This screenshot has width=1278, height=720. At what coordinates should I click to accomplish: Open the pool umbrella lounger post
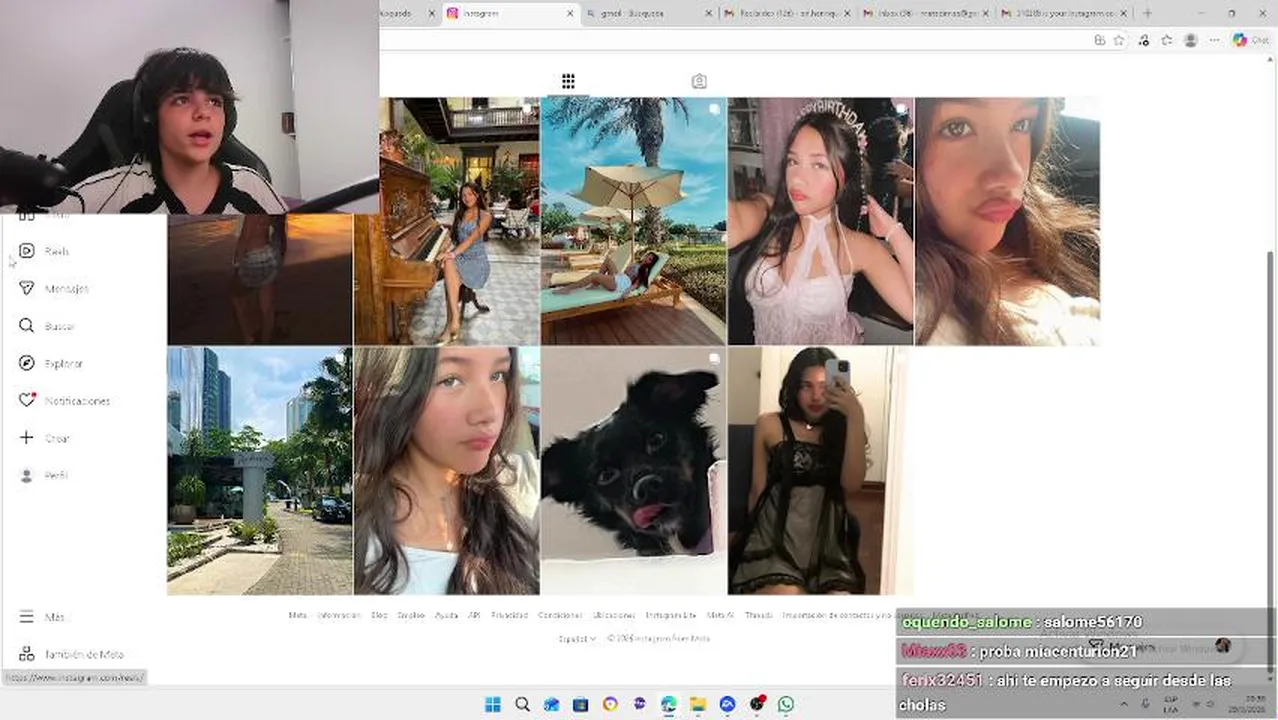tap(634, 221)
